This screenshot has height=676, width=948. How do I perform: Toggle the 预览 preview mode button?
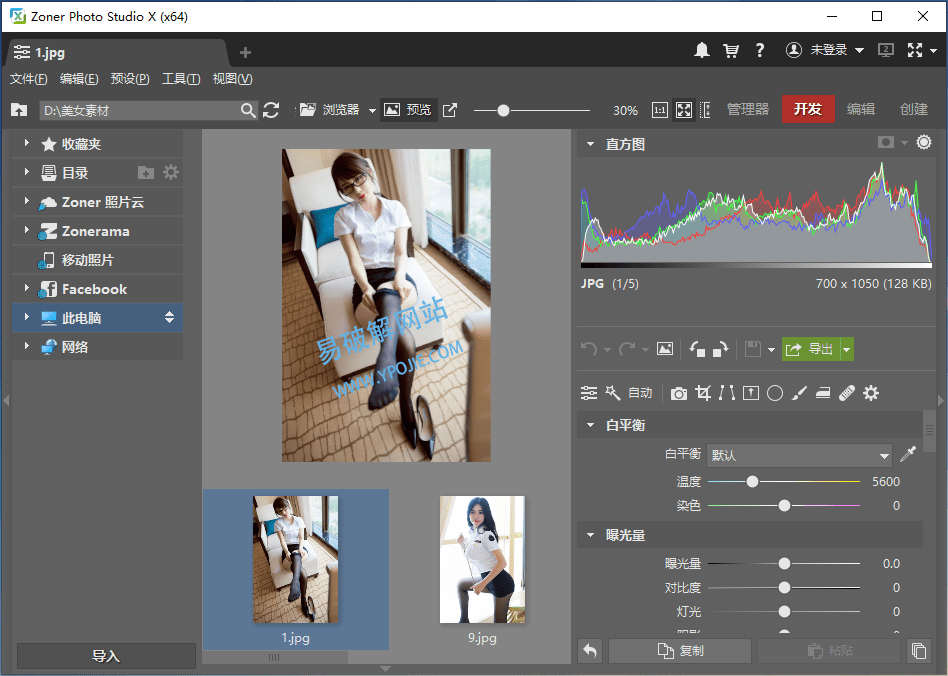(x=408, y=110)
